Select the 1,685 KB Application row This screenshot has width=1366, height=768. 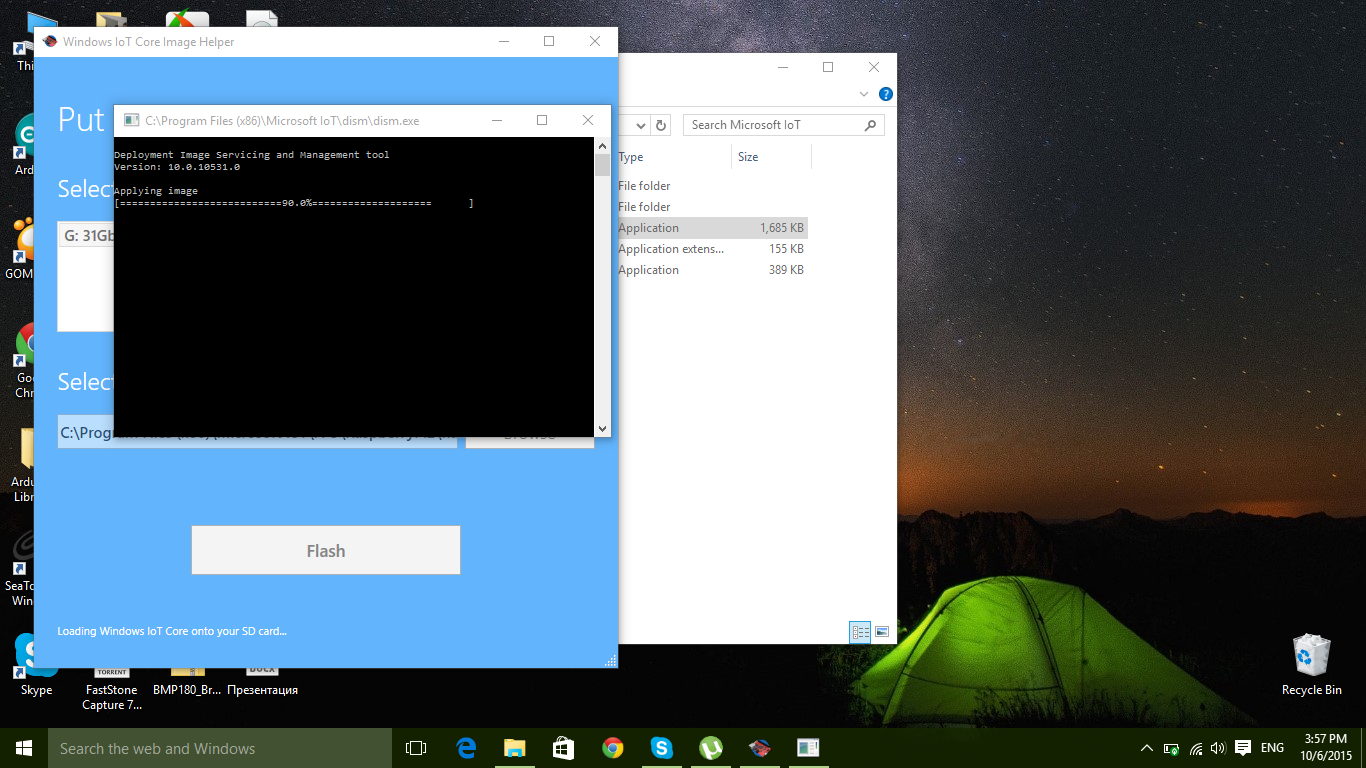(x=712, y=228)
